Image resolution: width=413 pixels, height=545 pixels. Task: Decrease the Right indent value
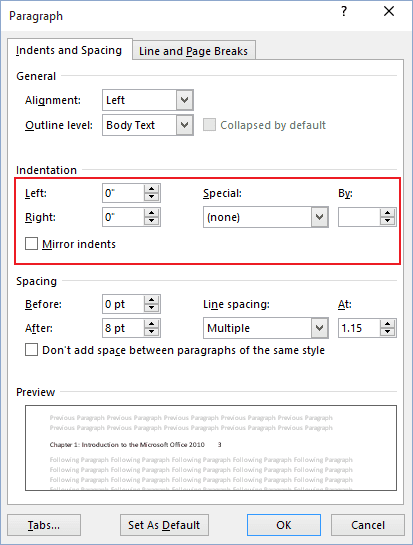point(152,221)
